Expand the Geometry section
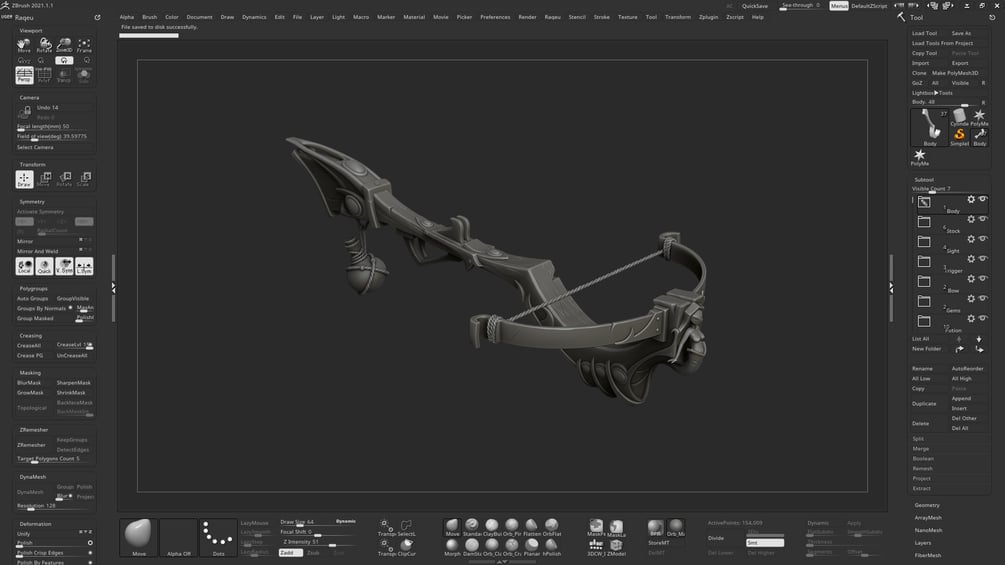 coord(927,505)
